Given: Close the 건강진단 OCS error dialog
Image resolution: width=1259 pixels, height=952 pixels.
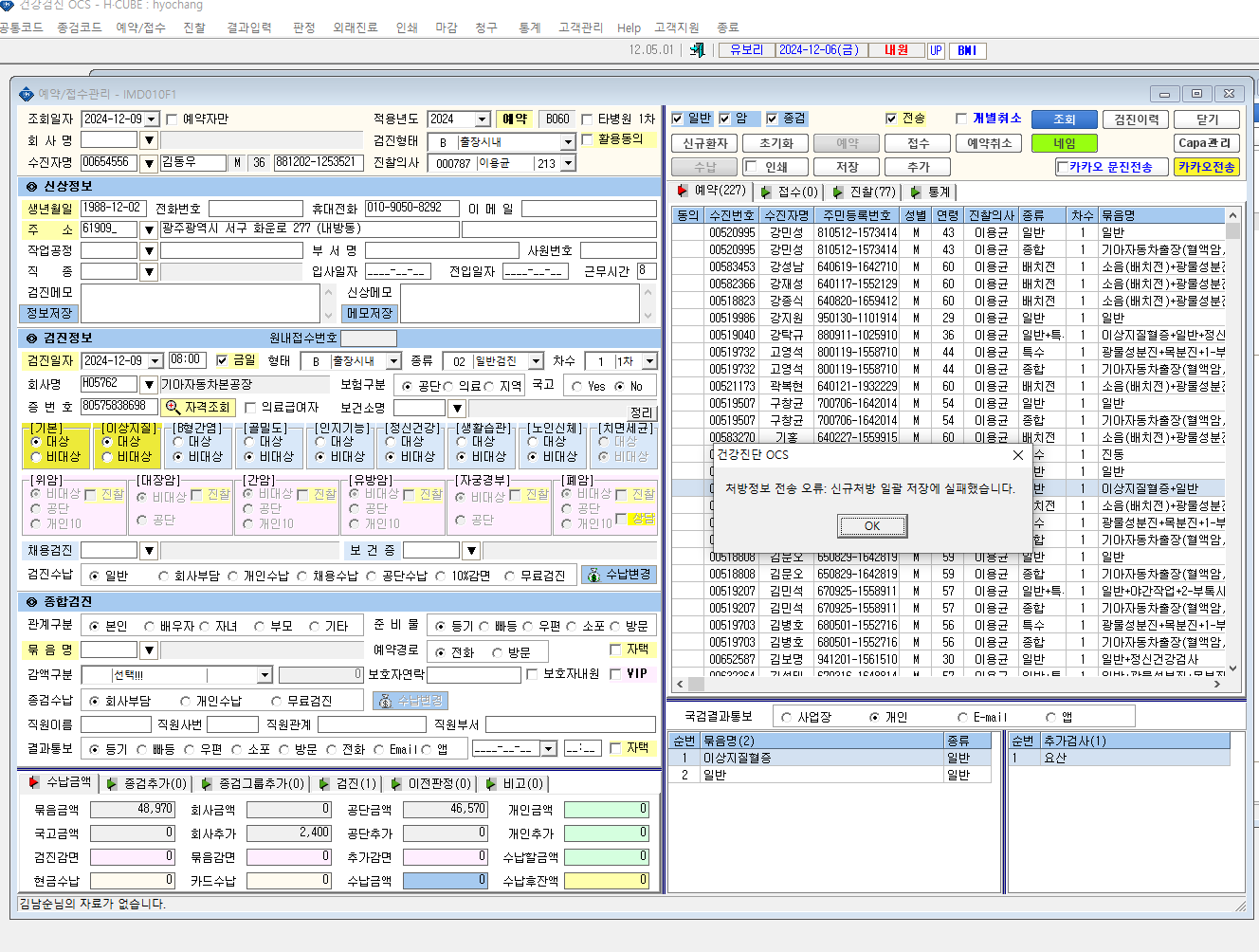Looking at the screenshot, I should (1017, 455).
